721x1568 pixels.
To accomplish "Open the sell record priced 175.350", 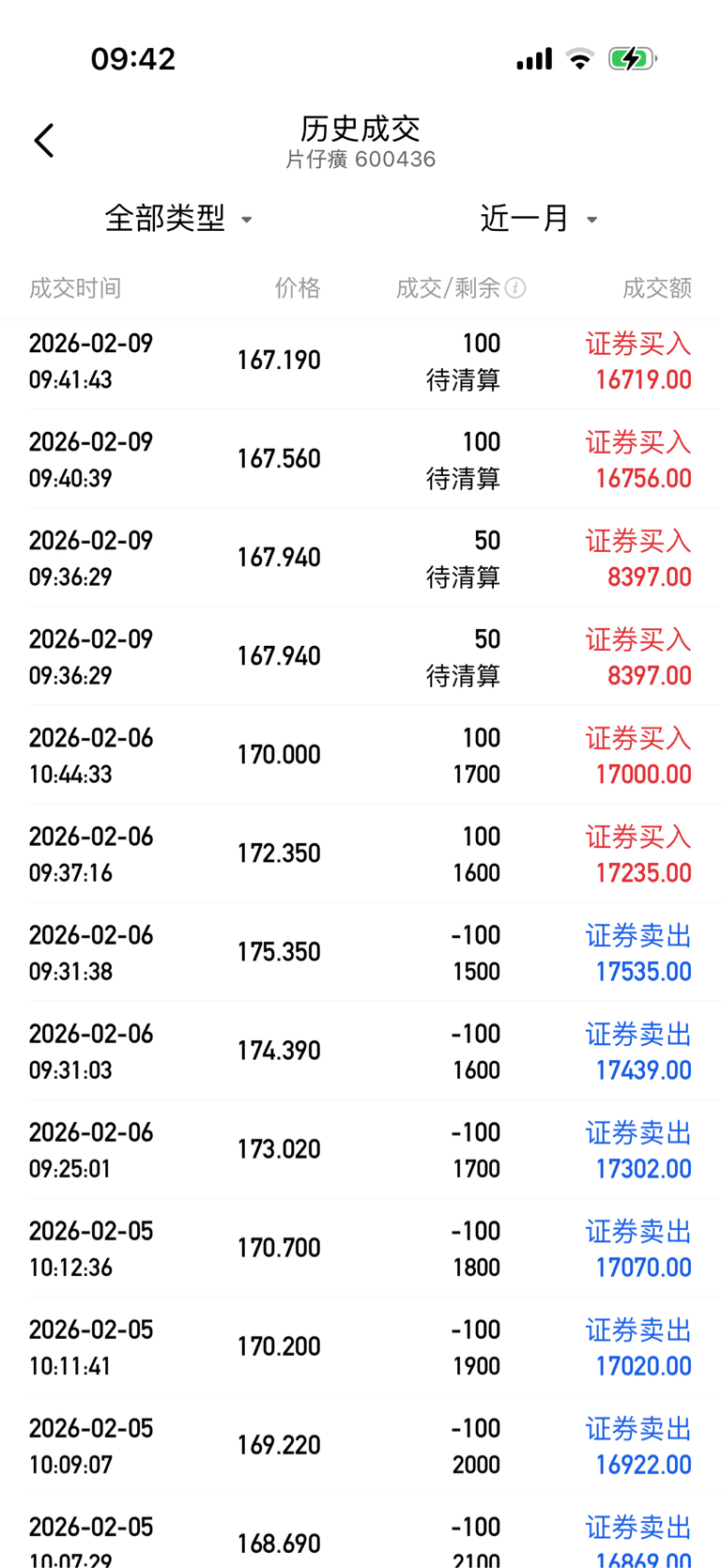I will click(360, 952).
